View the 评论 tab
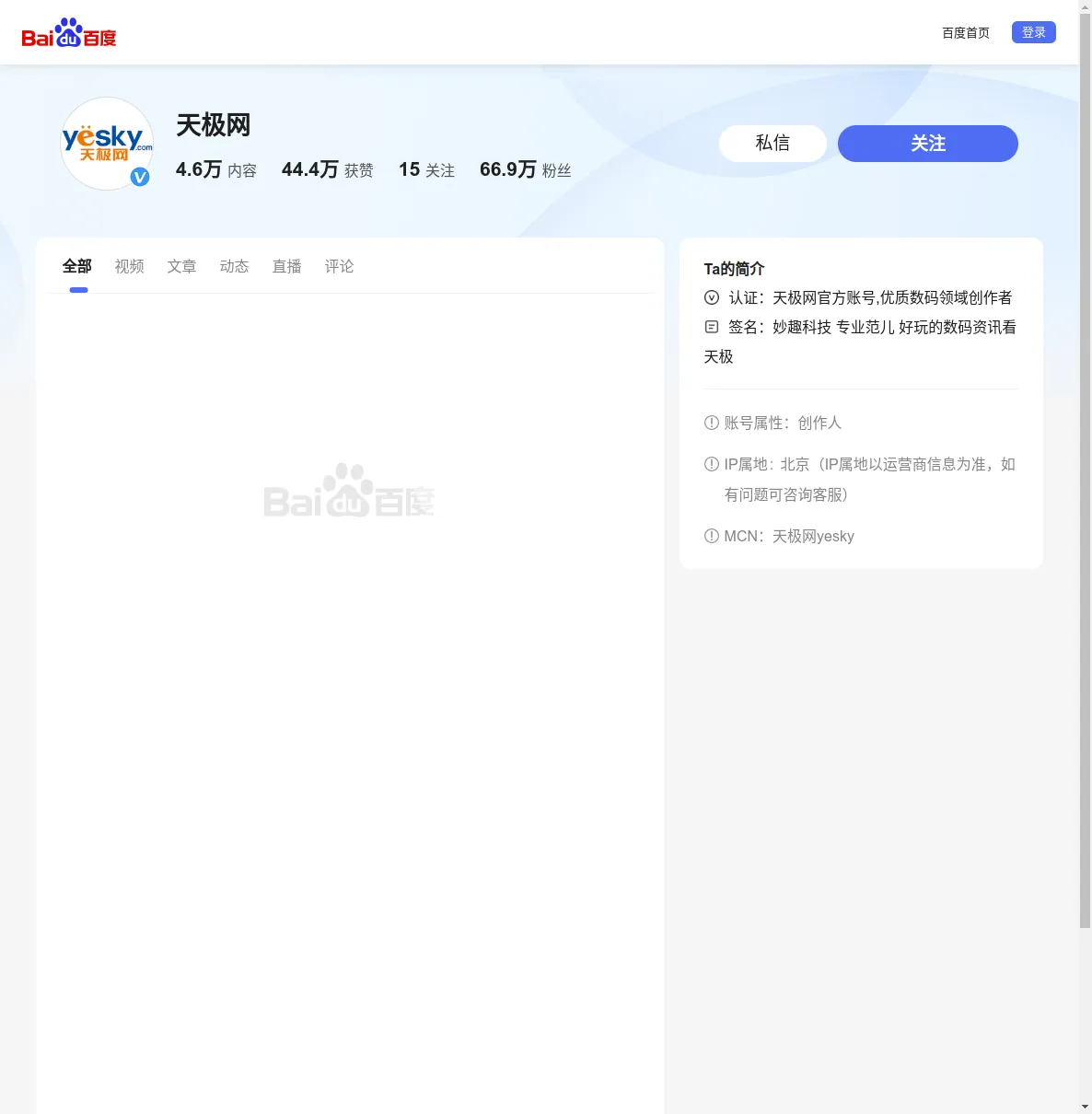 tap(340, 266)
